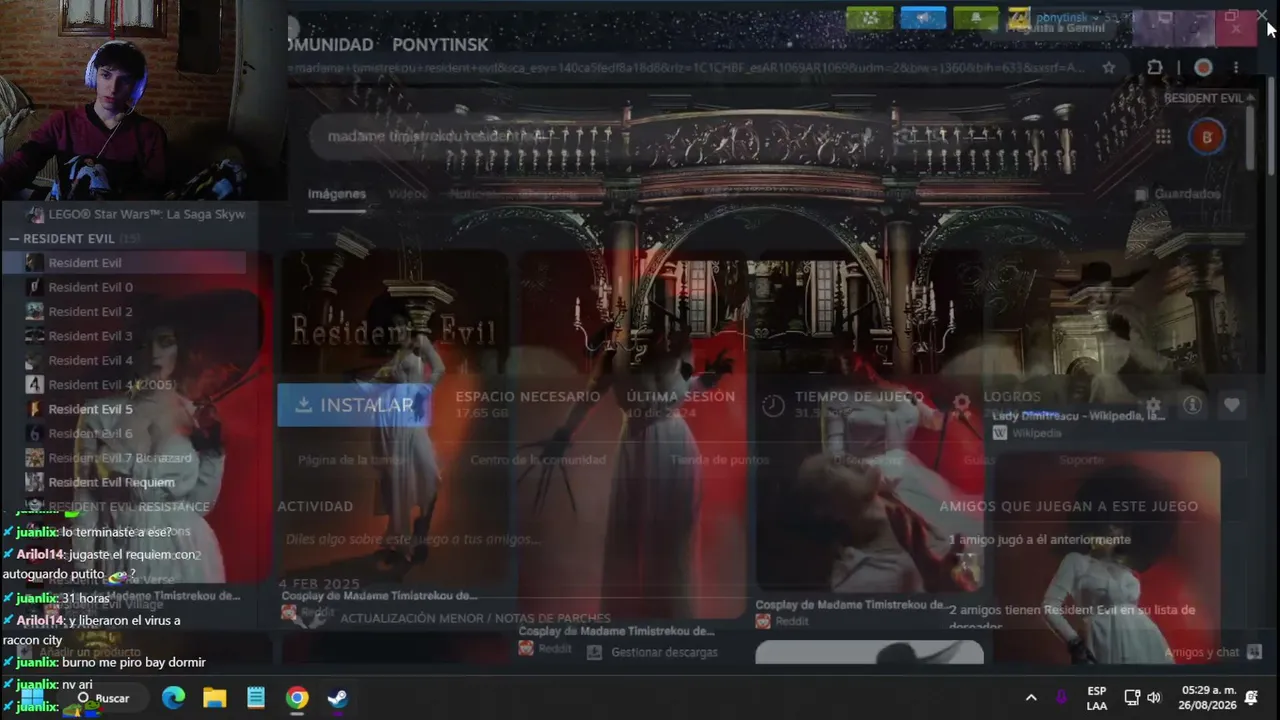
Task: Select LEGO Star Wars La Saga Skywalker game
Action: tap(146, 214)
